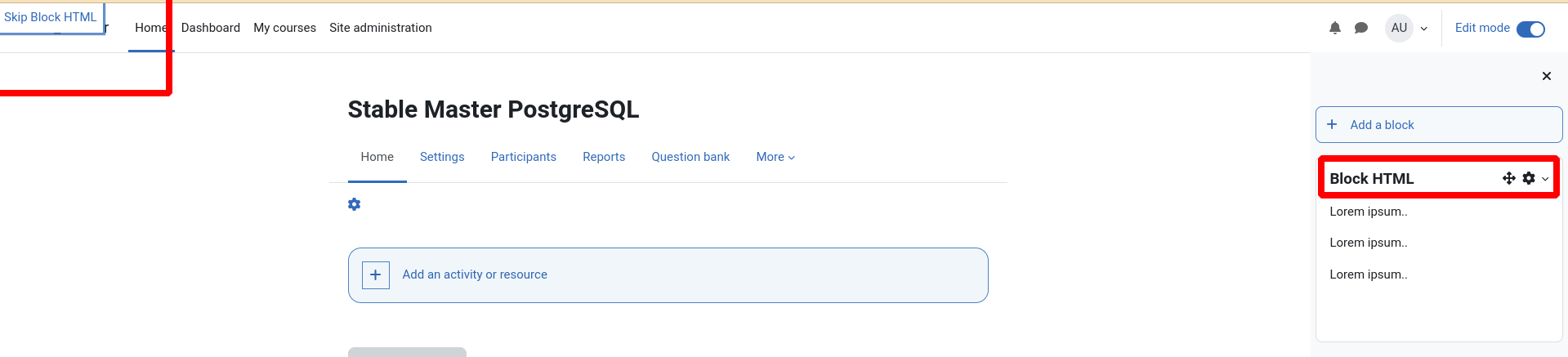Select the Home secondary tab

[x=377, y=157]
